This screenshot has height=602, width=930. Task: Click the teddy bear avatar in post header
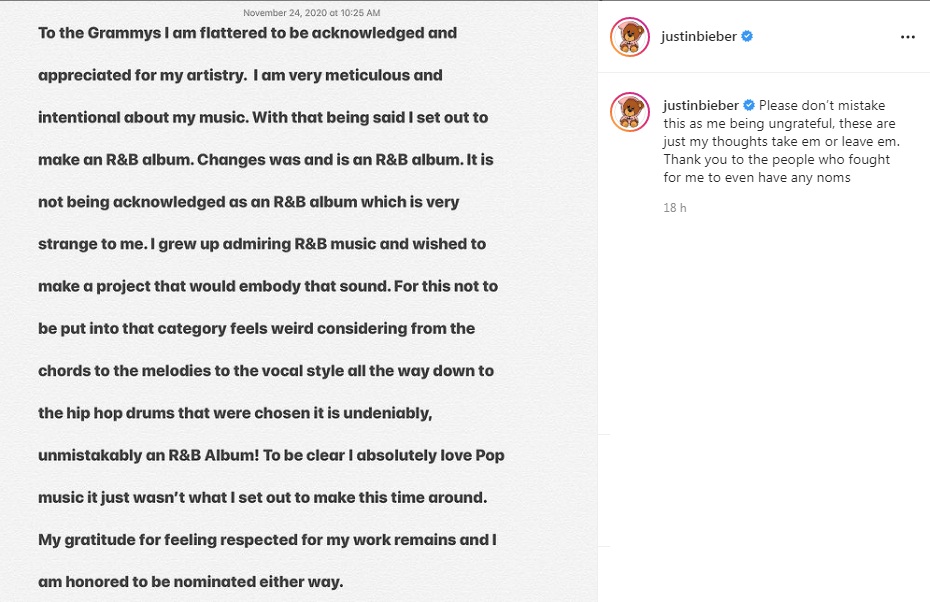[x=630, y=37]
